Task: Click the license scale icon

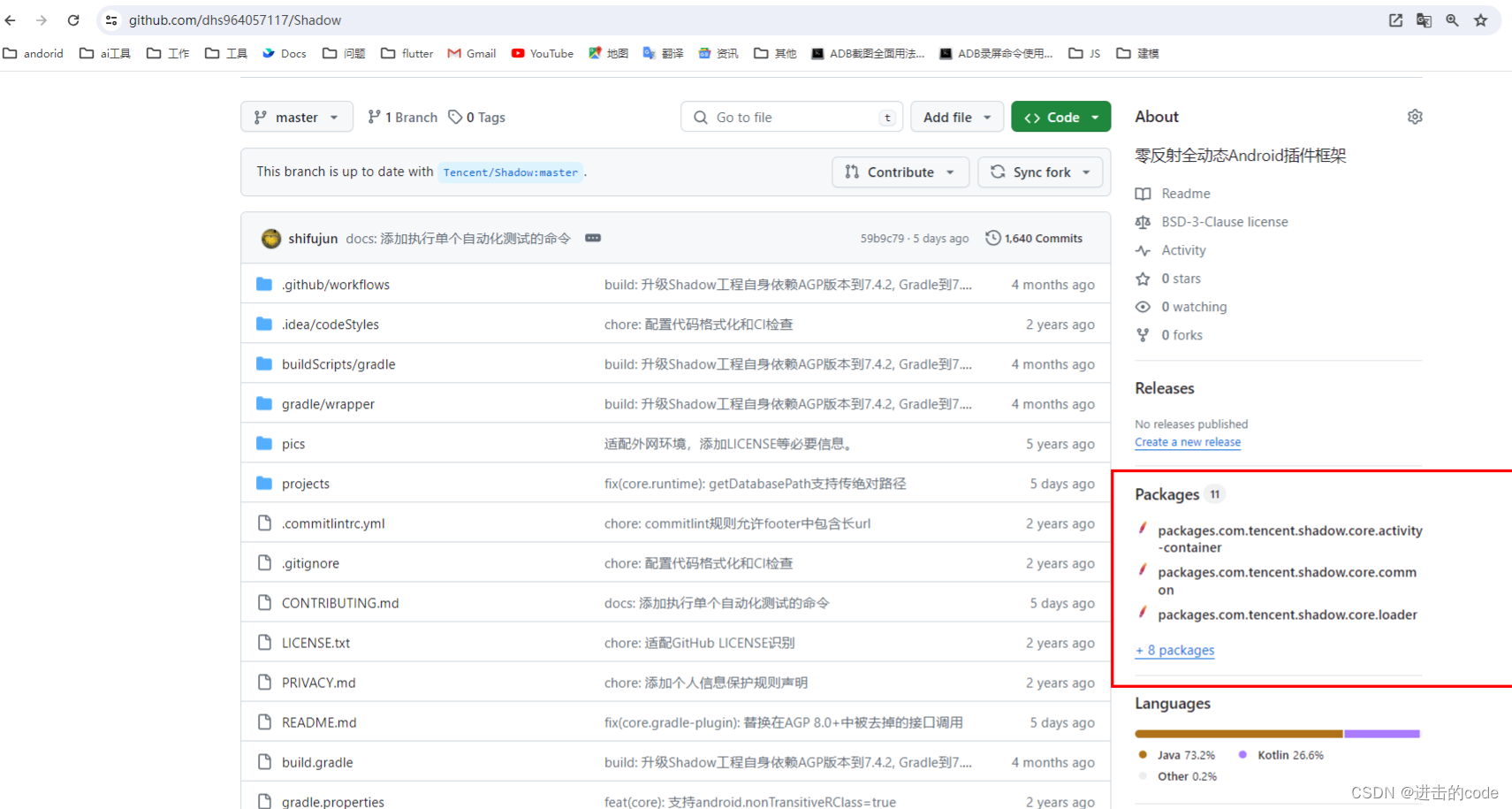Action: 1143,222
